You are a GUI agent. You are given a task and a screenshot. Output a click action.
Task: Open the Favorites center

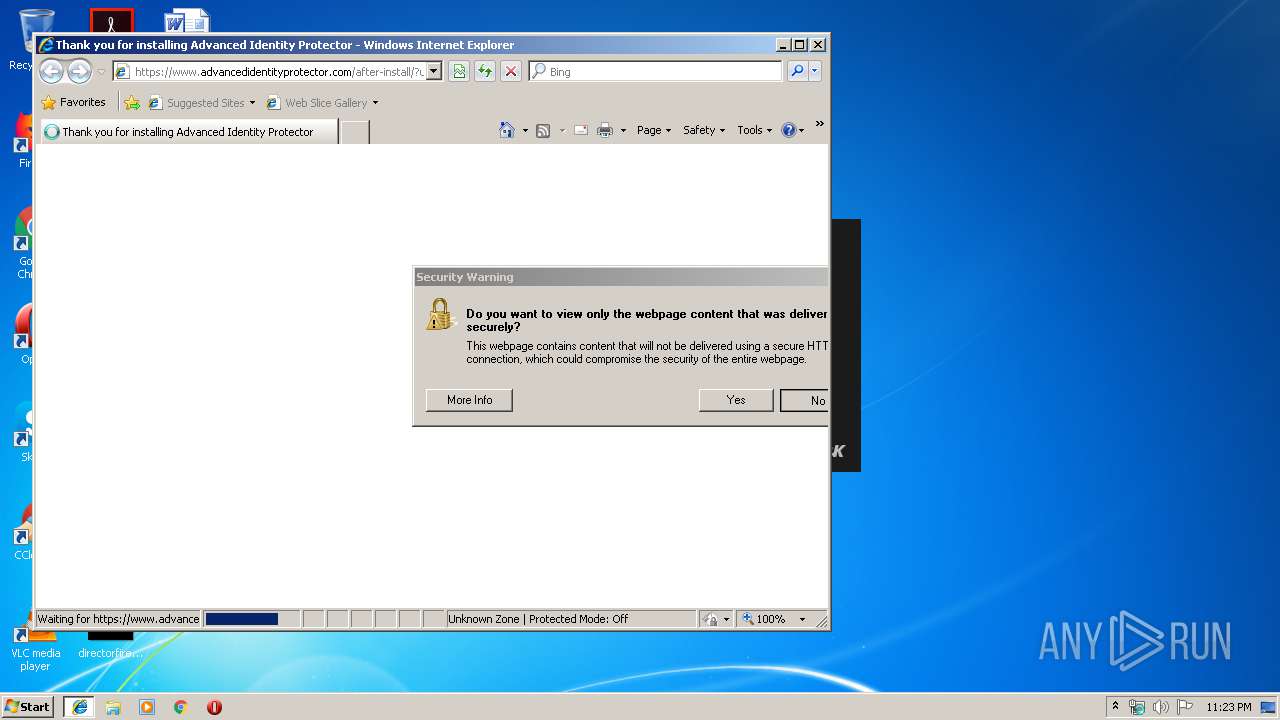point(73,102)
